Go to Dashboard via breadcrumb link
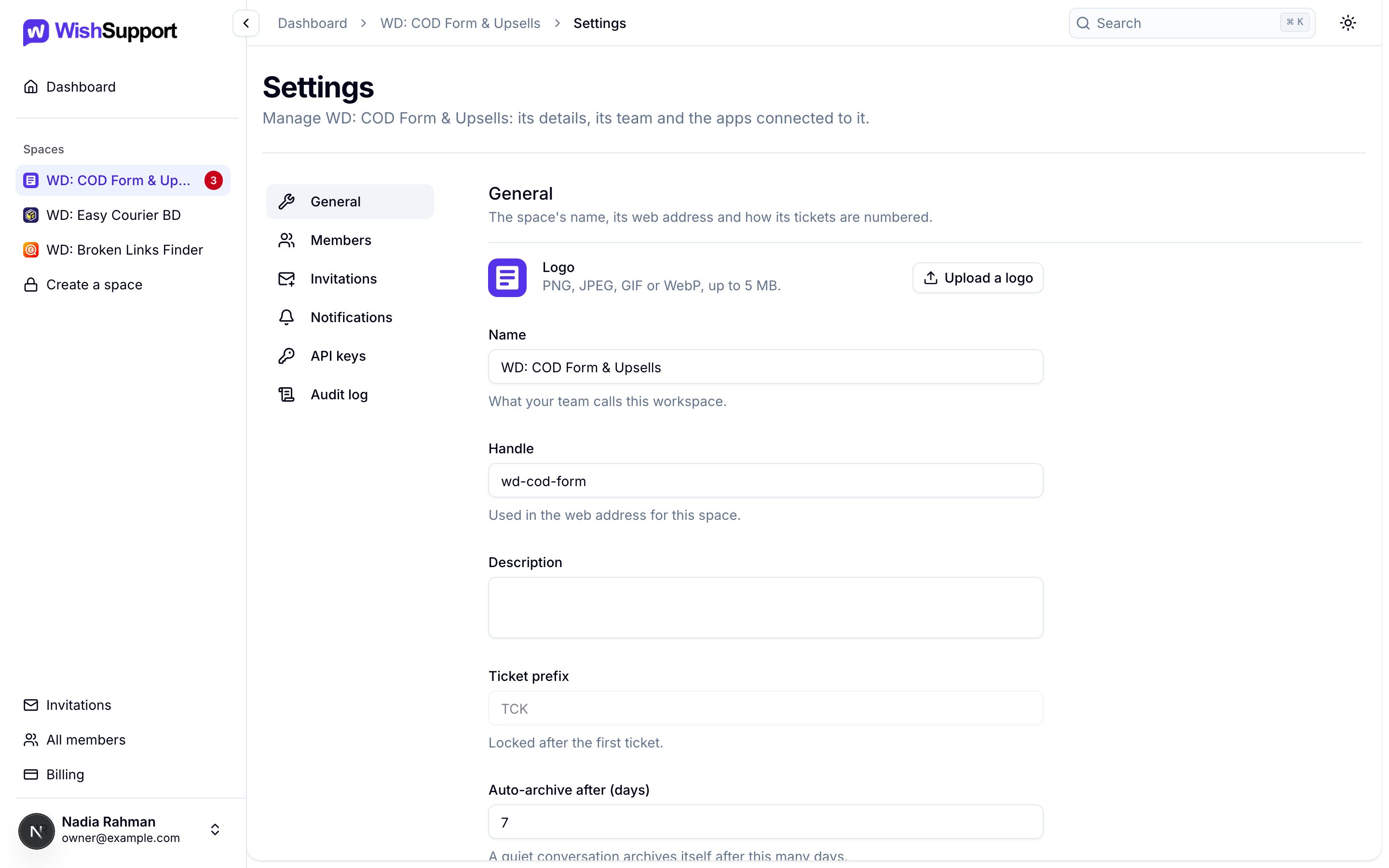Image resolution: width=1389 pixels, height=868 pixels. pos(313,23)
